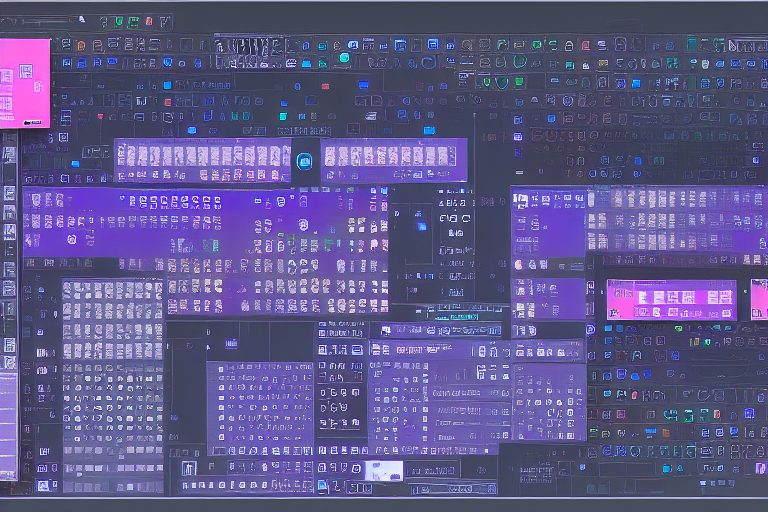Click the bright header block in the top toolbar row
The image size is (768, 512).
tap(250, 46)
